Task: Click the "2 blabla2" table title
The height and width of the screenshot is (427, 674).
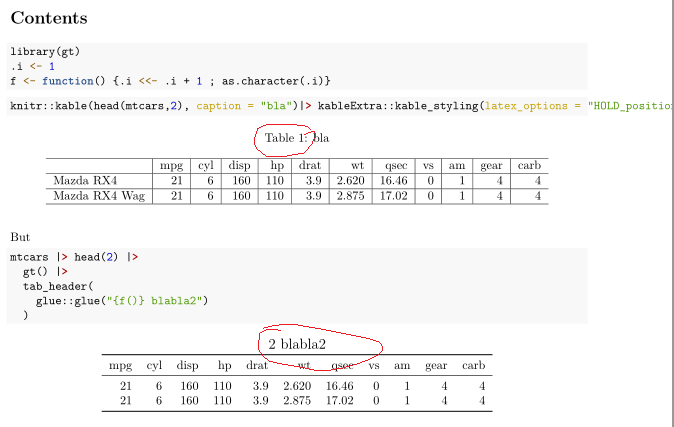Action: pos(297,344)
